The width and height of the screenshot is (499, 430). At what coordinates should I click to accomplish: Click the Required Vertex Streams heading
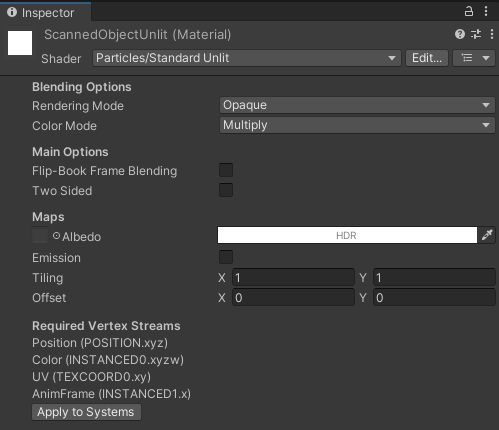point(106,326)
